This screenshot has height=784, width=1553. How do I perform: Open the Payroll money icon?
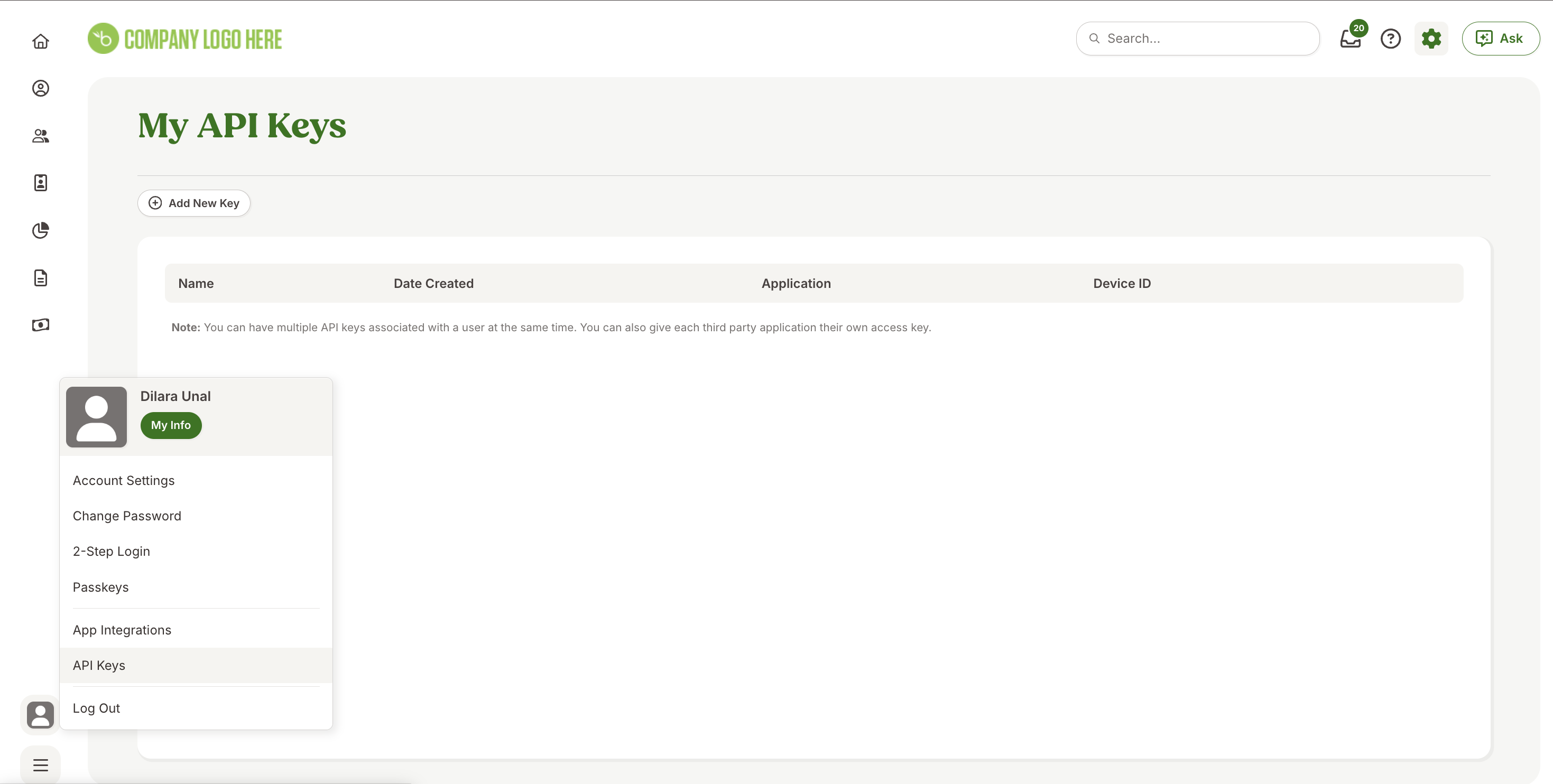pyautogui.click(x=40, y=325)
